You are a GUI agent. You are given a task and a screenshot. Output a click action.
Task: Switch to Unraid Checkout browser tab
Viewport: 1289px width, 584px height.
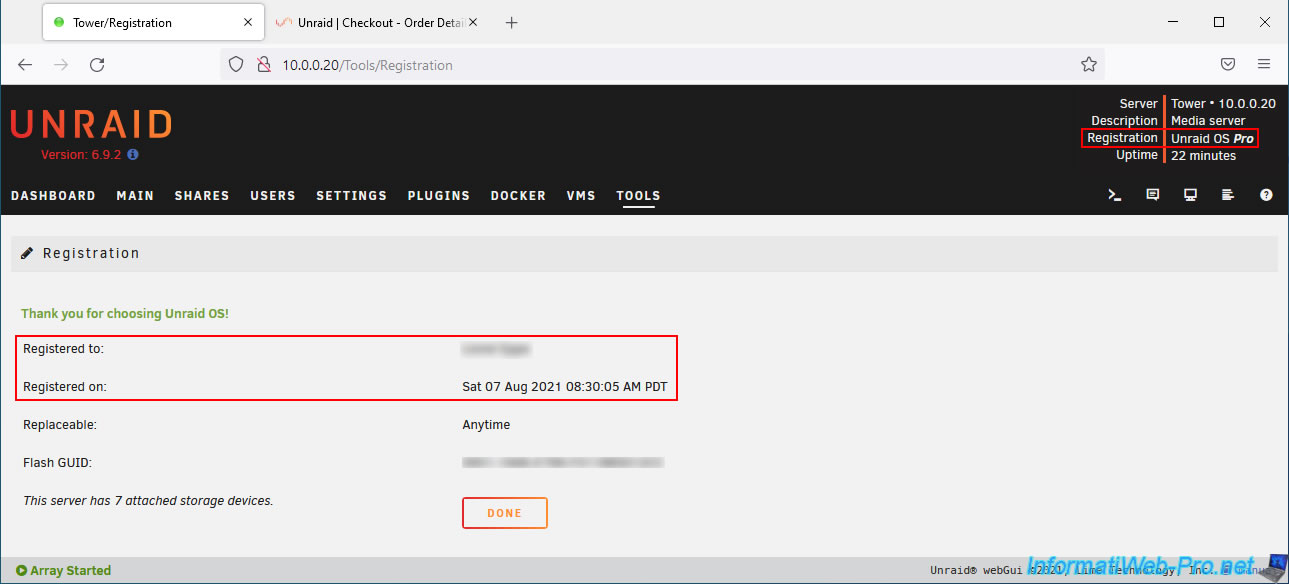pyautogui.click(x=368, y=23)
